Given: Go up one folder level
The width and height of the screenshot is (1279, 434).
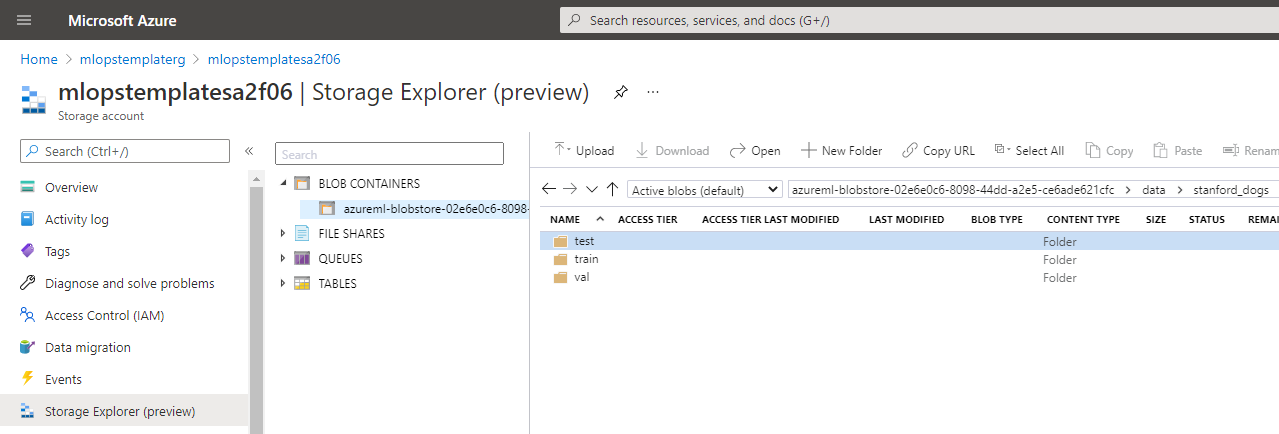Looking at the screenshot, I should [612, 189].
